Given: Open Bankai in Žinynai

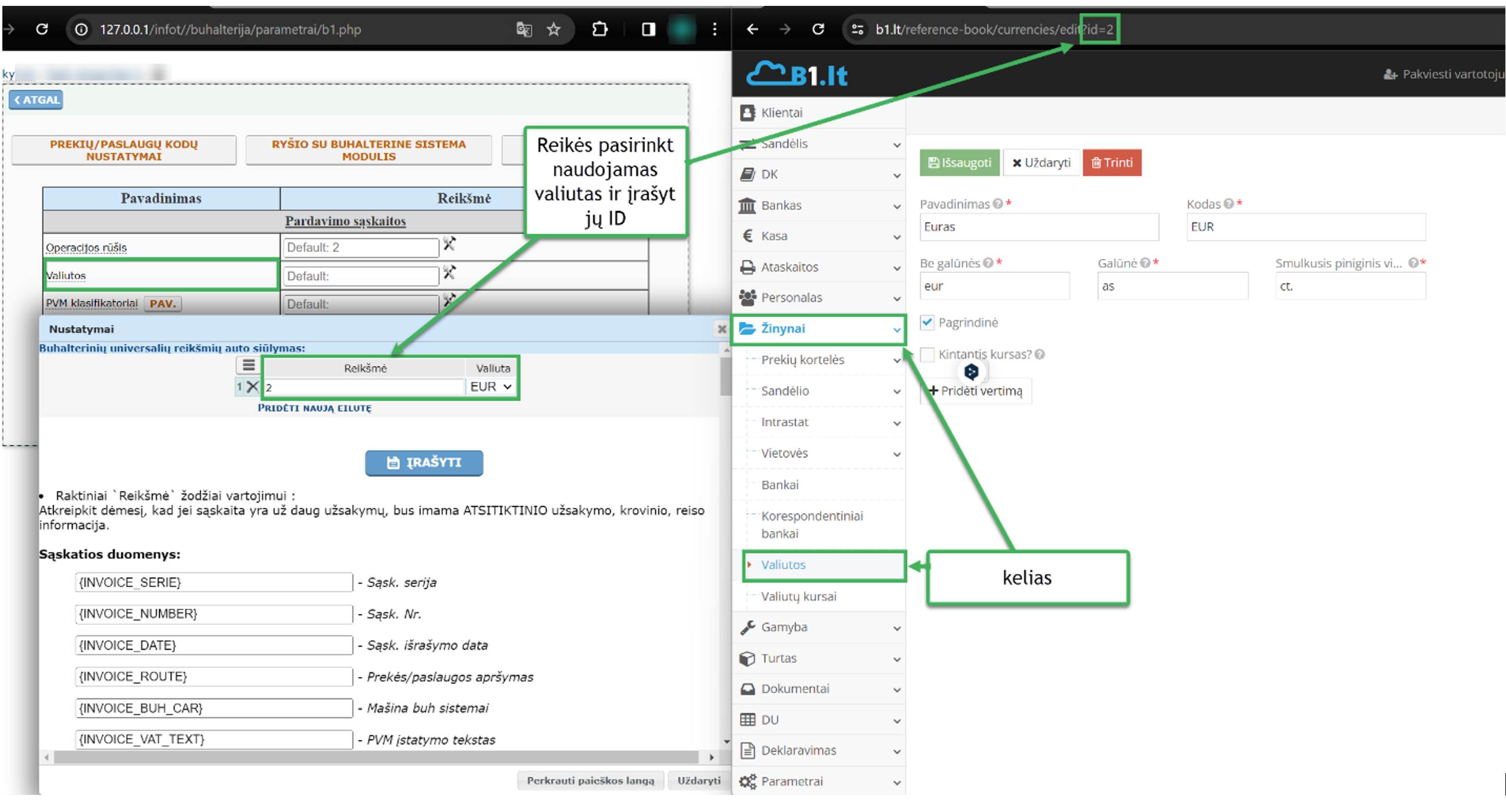Looking at the screenshot, I should coord(825,485).
